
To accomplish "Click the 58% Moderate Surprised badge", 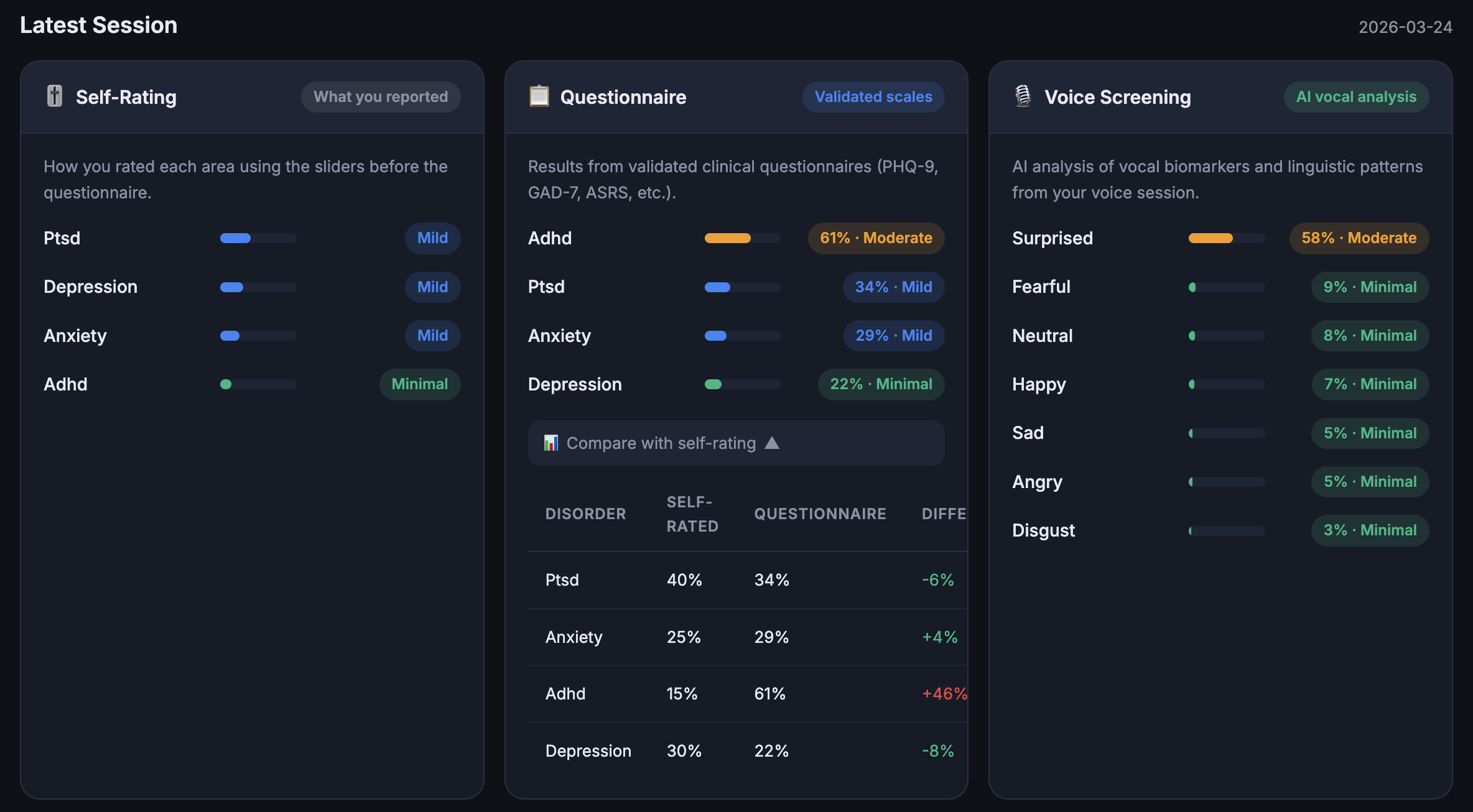I will click(1359, 238).
